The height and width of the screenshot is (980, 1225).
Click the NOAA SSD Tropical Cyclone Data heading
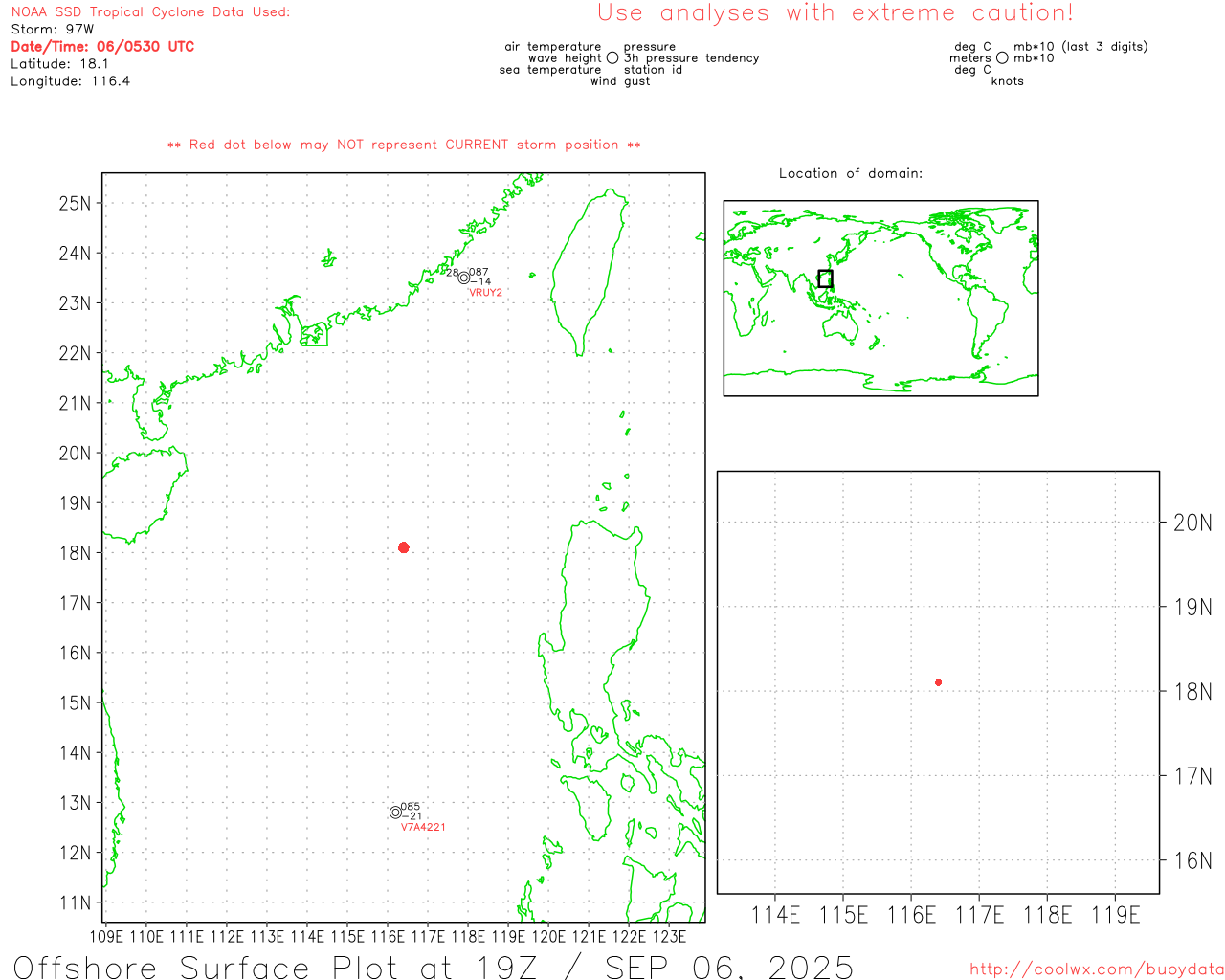(150, 12)
